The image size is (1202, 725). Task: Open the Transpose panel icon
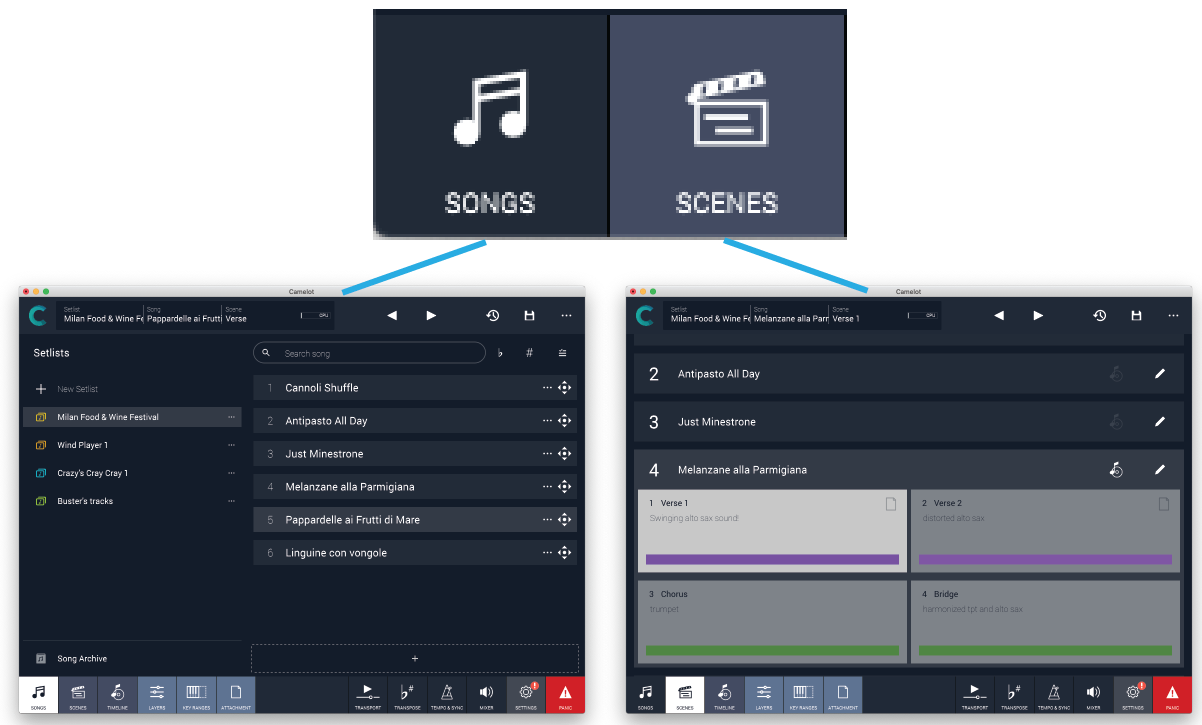(407, 693)
